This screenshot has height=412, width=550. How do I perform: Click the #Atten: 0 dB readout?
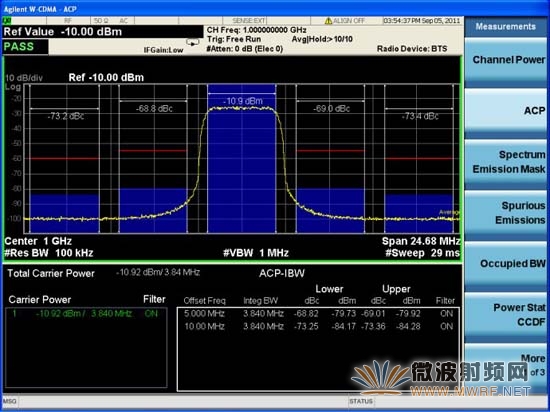(245, 49)
